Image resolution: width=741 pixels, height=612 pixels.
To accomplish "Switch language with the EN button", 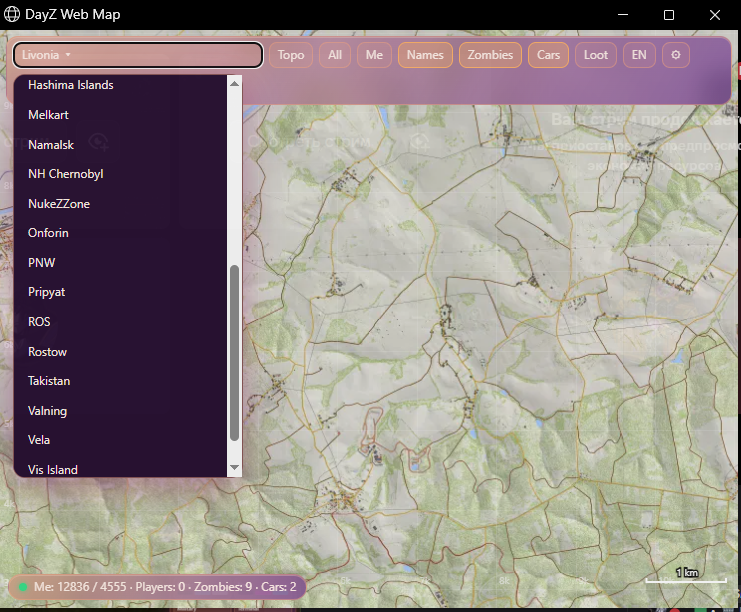I will coord(639,55).
